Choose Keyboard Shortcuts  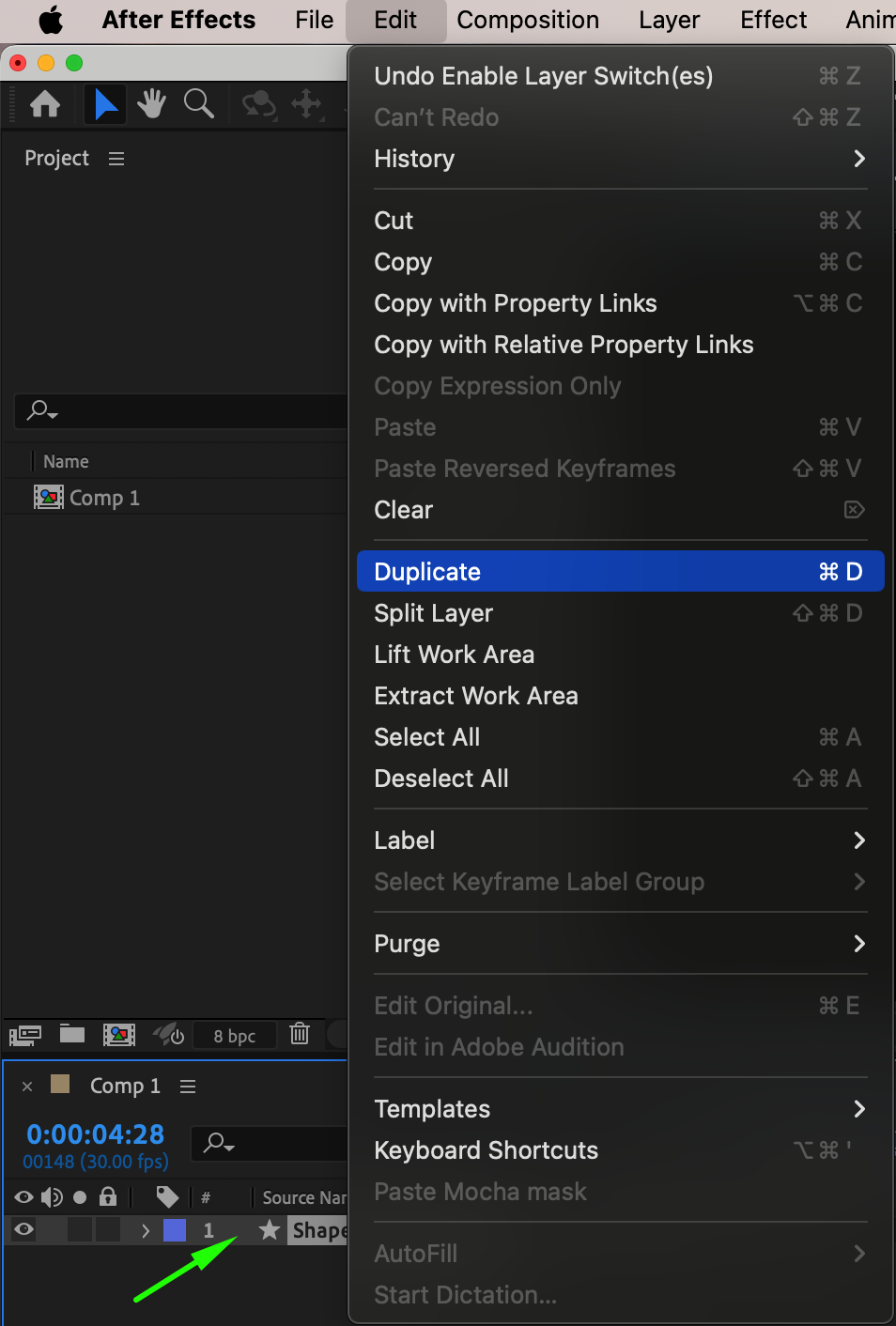(620, 1150)
